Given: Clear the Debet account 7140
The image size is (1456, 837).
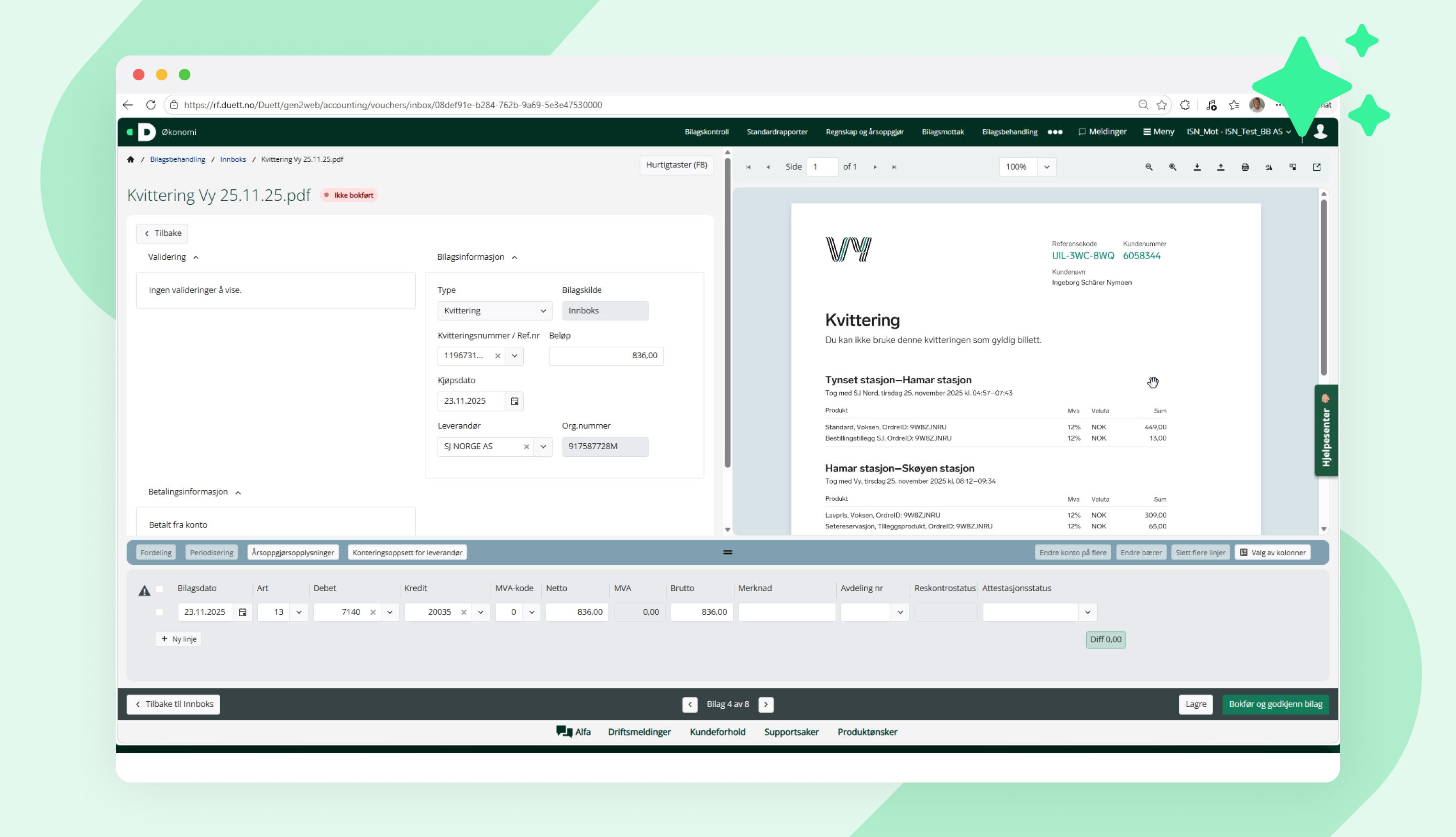Looking at the screenshot, I should (373, 612).
